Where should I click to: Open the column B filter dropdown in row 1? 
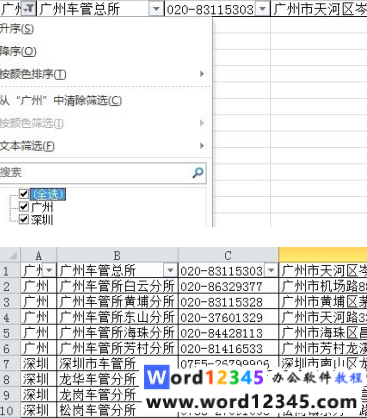point(170,270)
